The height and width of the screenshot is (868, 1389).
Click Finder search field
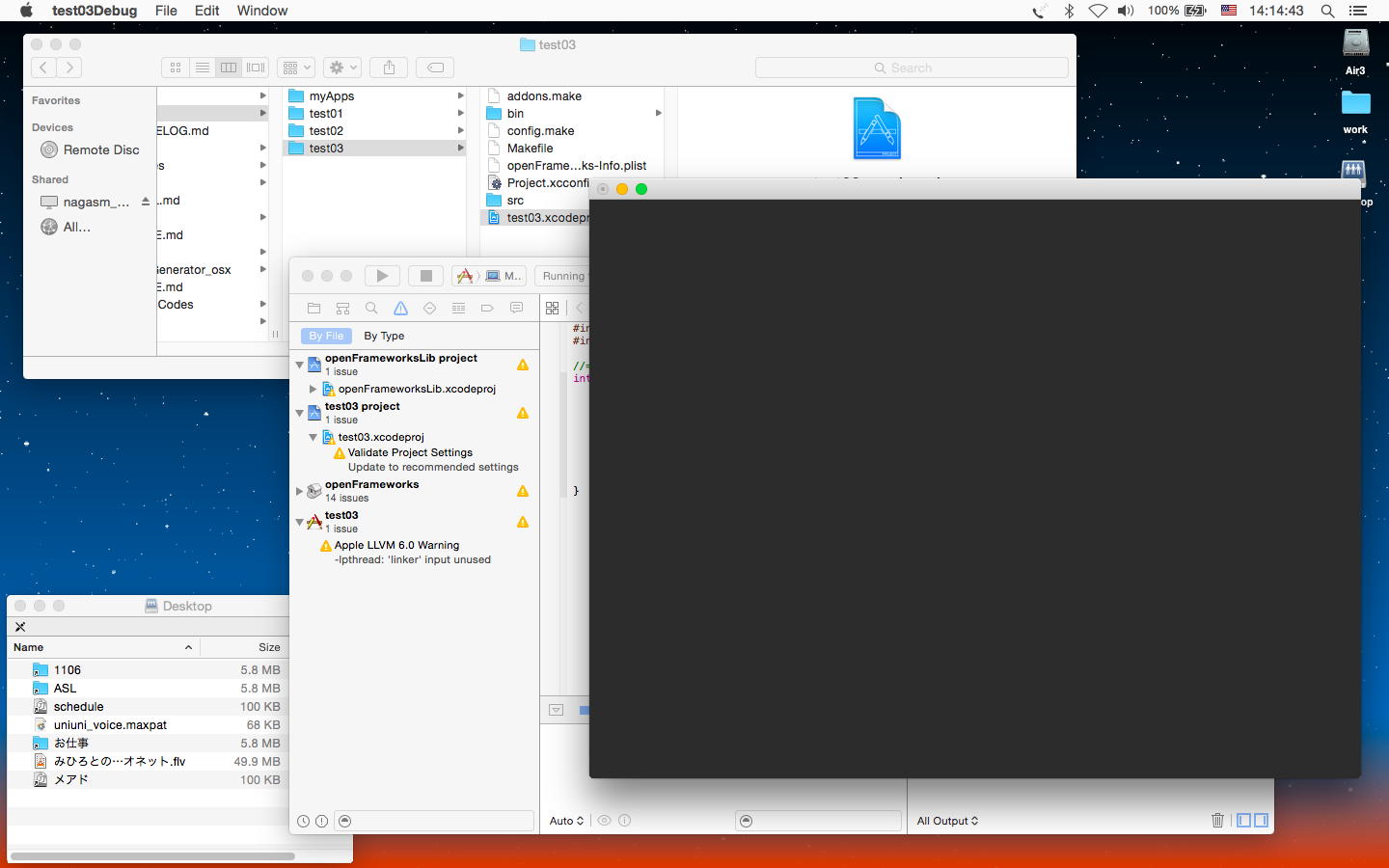coord(912,68)
